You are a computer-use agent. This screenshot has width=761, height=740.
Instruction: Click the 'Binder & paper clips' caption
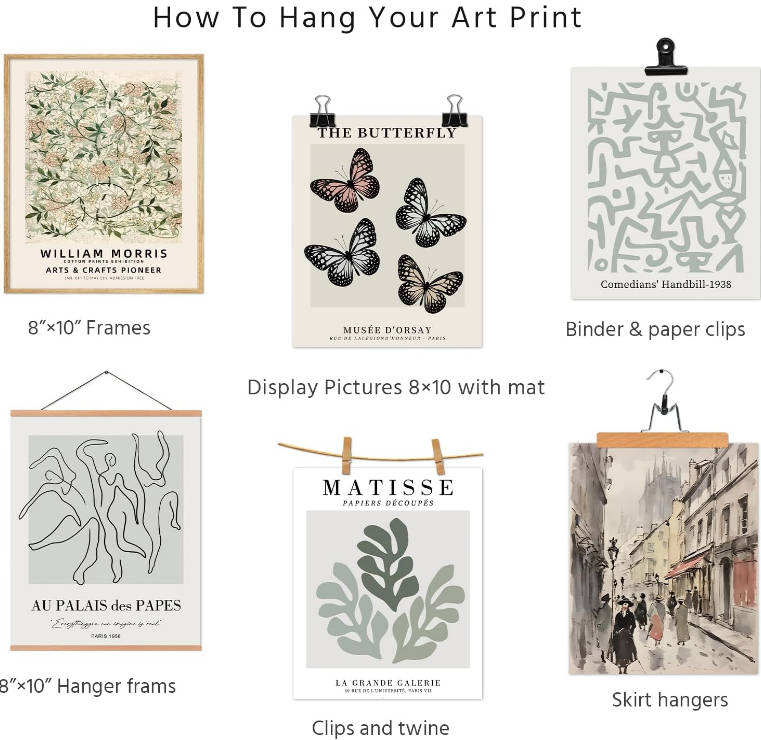(x=655, y=329)
